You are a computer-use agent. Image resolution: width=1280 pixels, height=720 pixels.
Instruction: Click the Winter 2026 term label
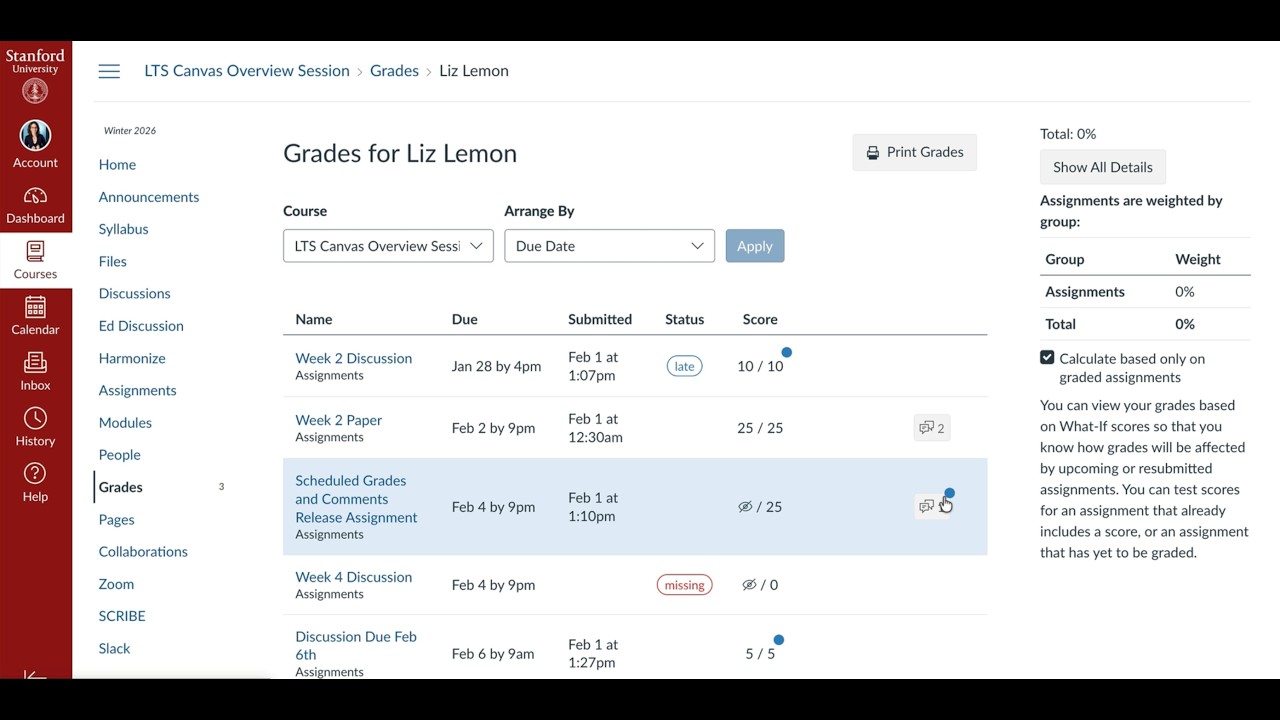[x=130, y=131]
